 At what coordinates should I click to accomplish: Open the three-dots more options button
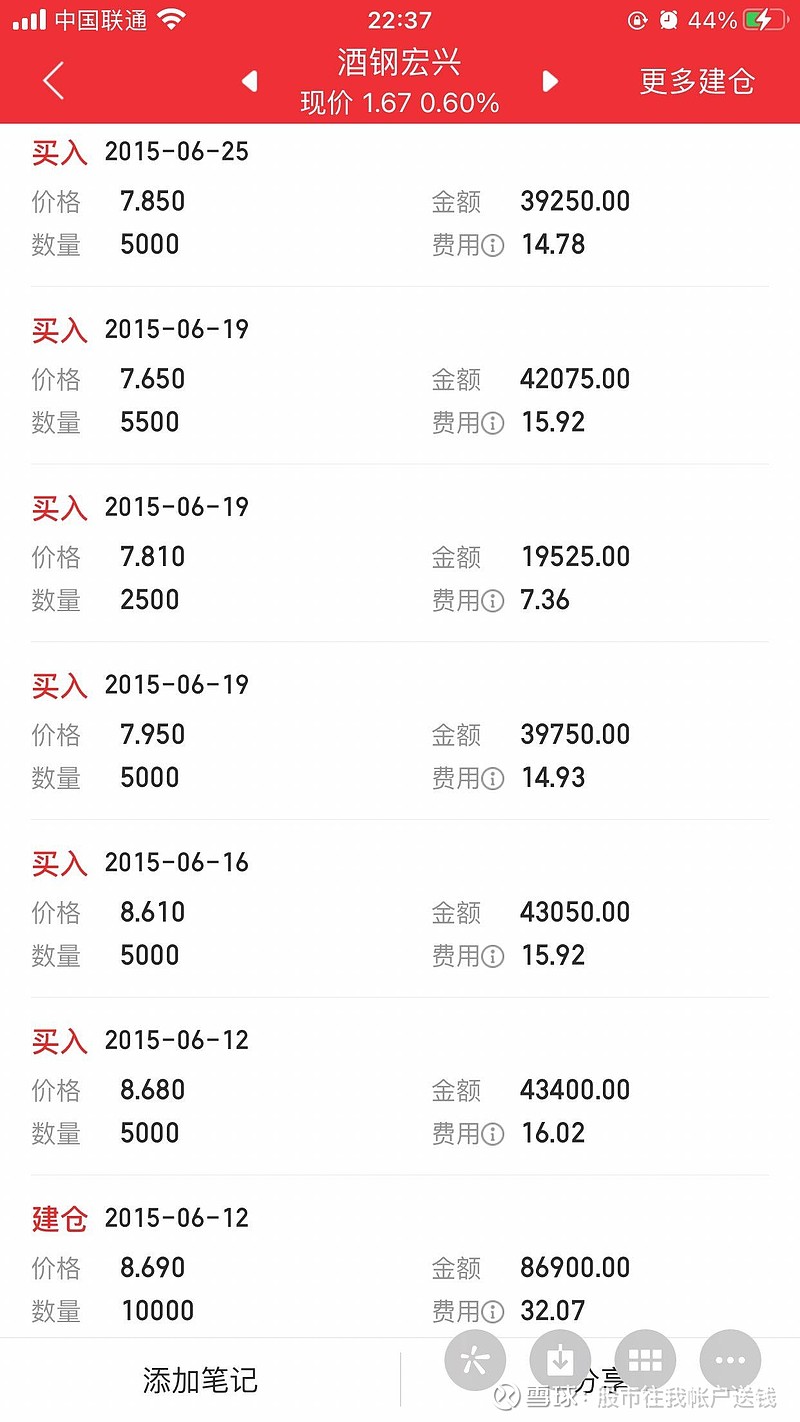point(731,1360)
